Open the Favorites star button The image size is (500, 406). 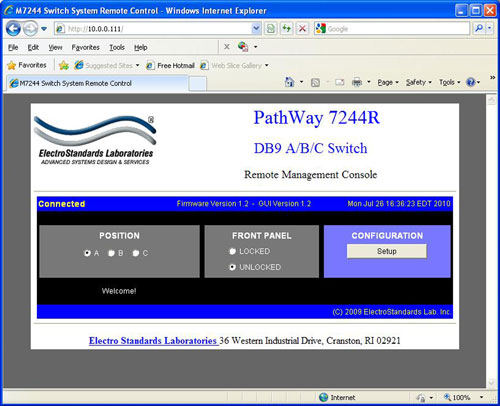(27, 65)
